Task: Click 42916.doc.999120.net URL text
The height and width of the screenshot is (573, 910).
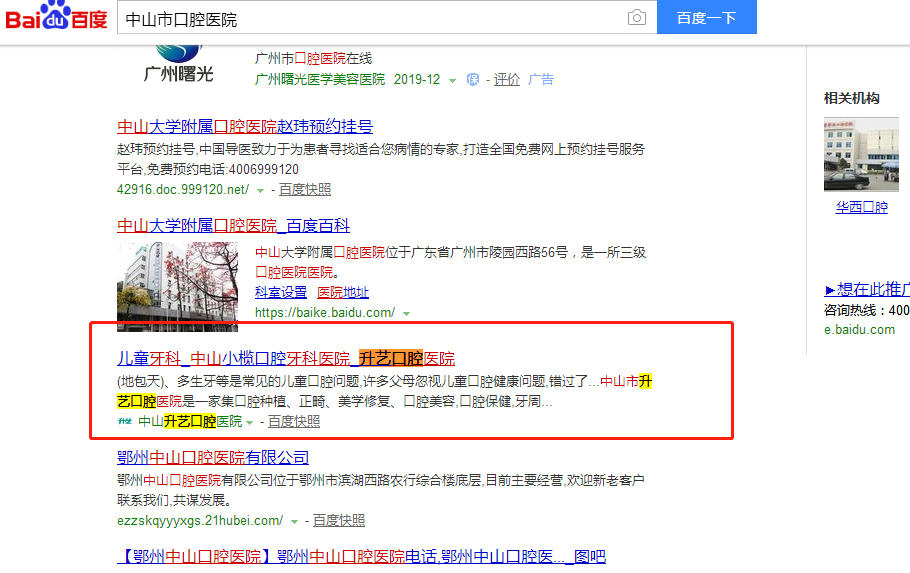Action: [183, 189]
